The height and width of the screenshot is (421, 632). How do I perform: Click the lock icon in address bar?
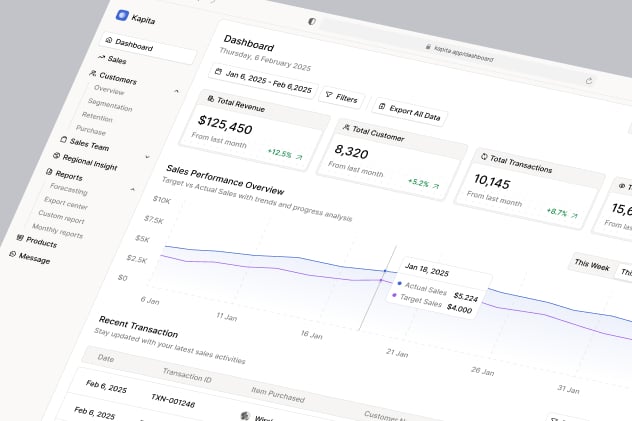(x=427, y=46)
